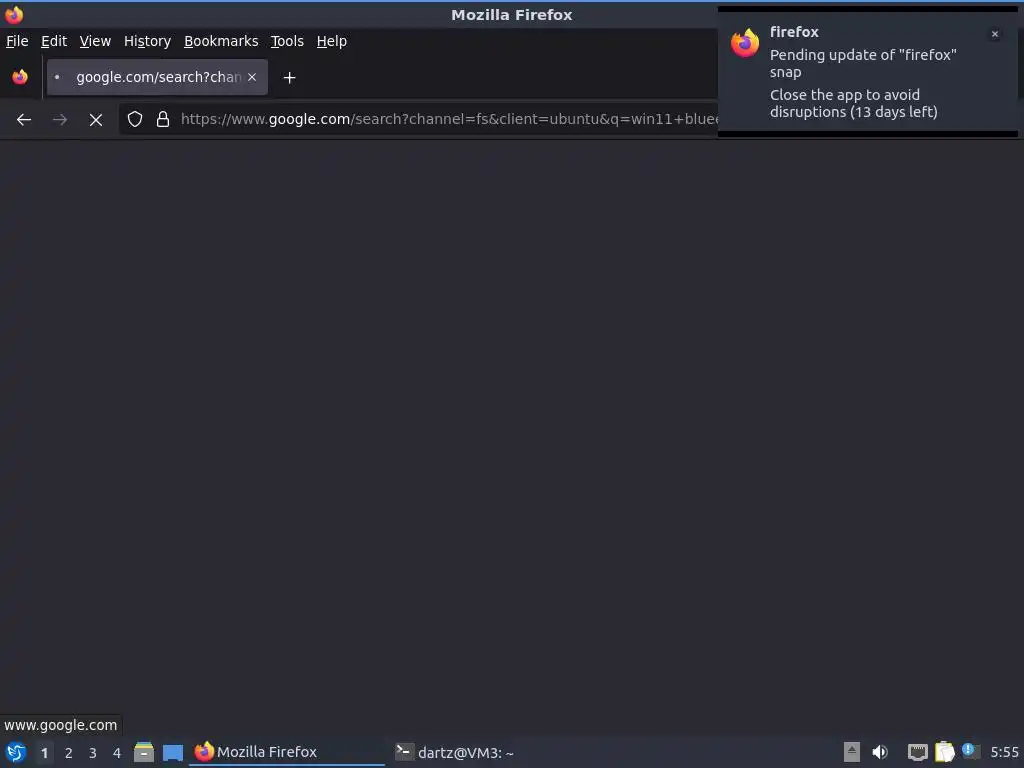Switch to workspace 3

[93, 753]
